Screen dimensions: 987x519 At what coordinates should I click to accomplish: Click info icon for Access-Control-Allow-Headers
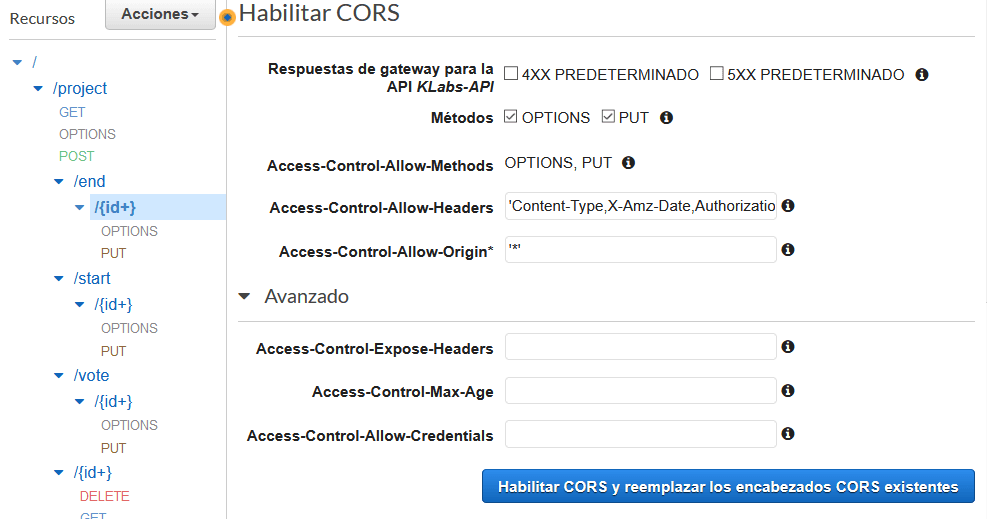(x=788, y=206)
